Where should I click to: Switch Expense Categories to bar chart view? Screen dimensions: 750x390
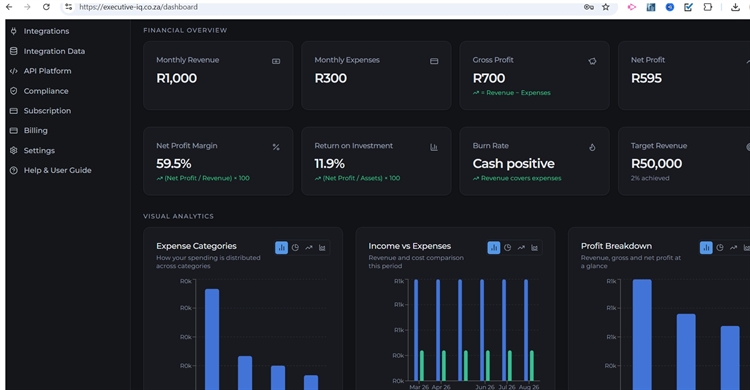coord(281,247)
